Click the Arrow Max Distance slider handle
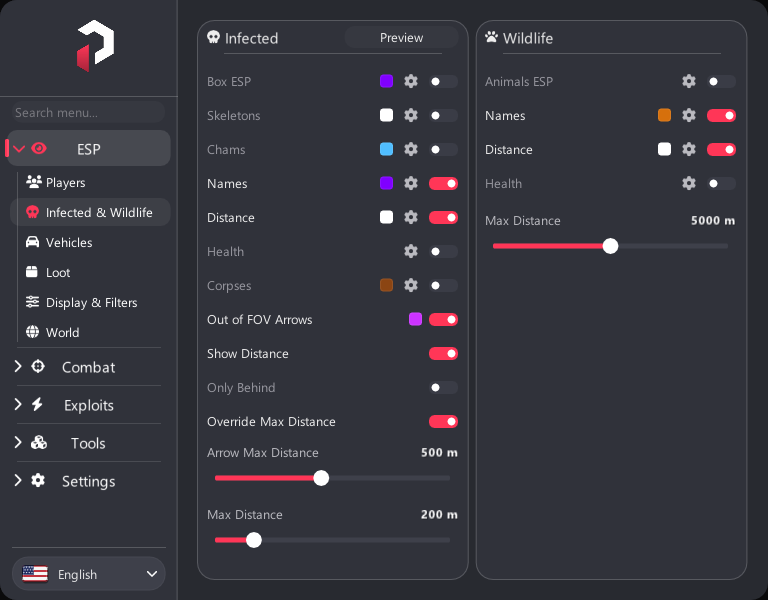The height and width of the screenshot is (600, 768). pyautogui.click(x=321, y=478)
